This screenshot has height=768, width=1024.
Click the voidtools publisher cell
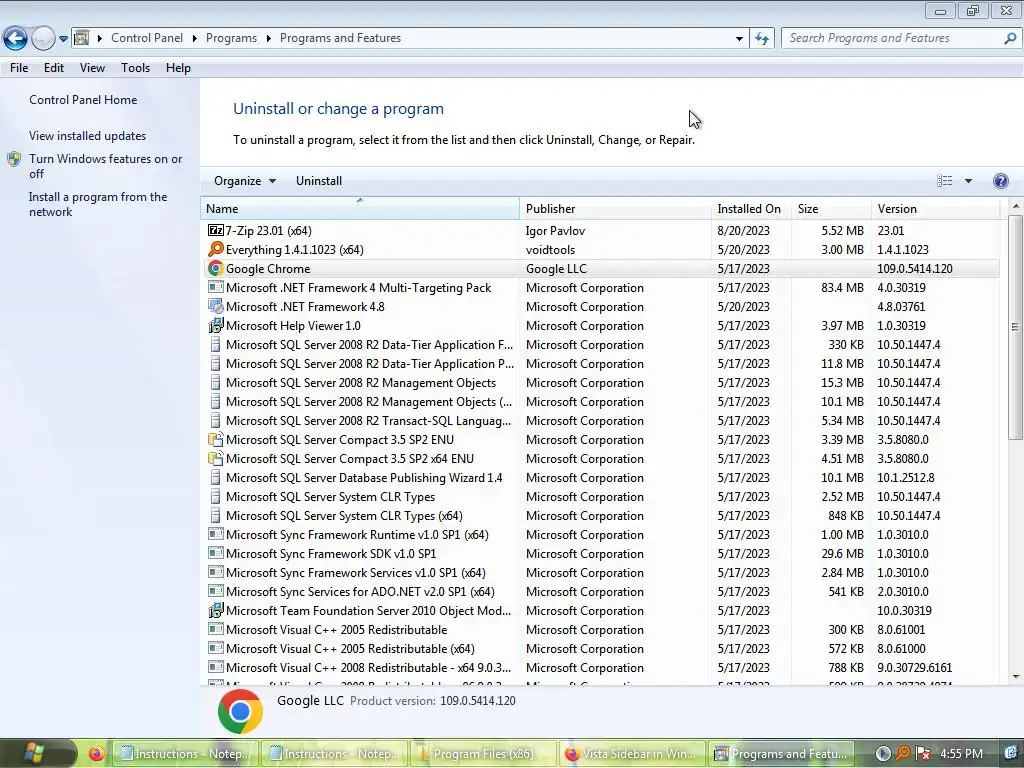[x=551, y=249]
